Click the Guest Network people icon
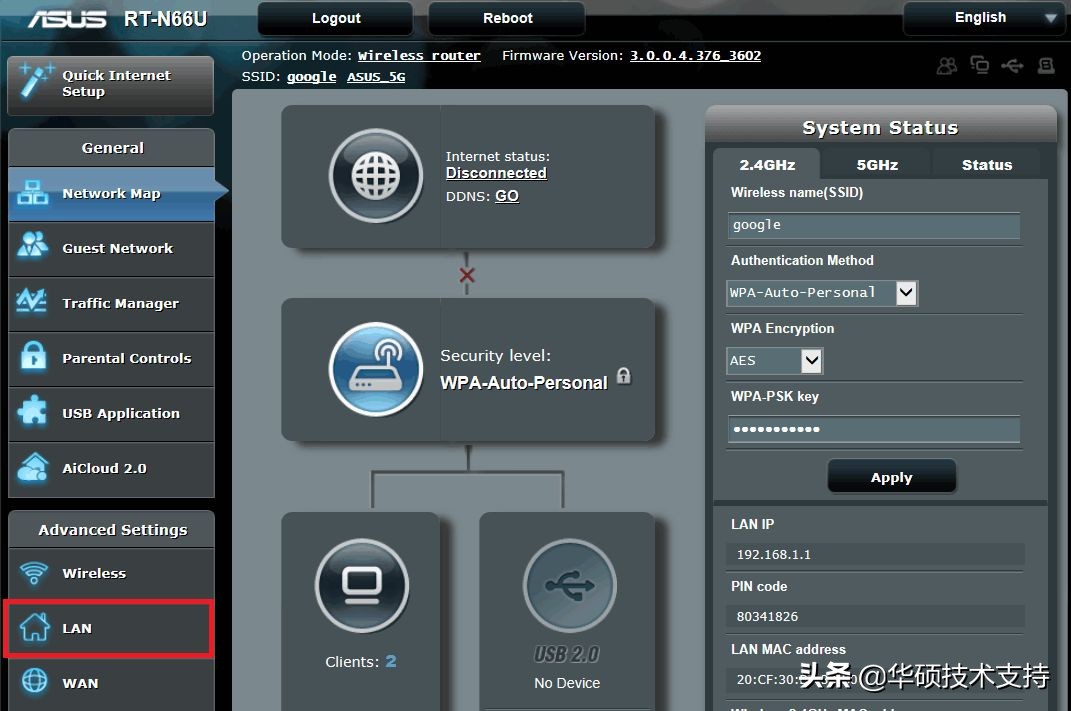This screenshot has height=711, width=1071. pos(32,245)
